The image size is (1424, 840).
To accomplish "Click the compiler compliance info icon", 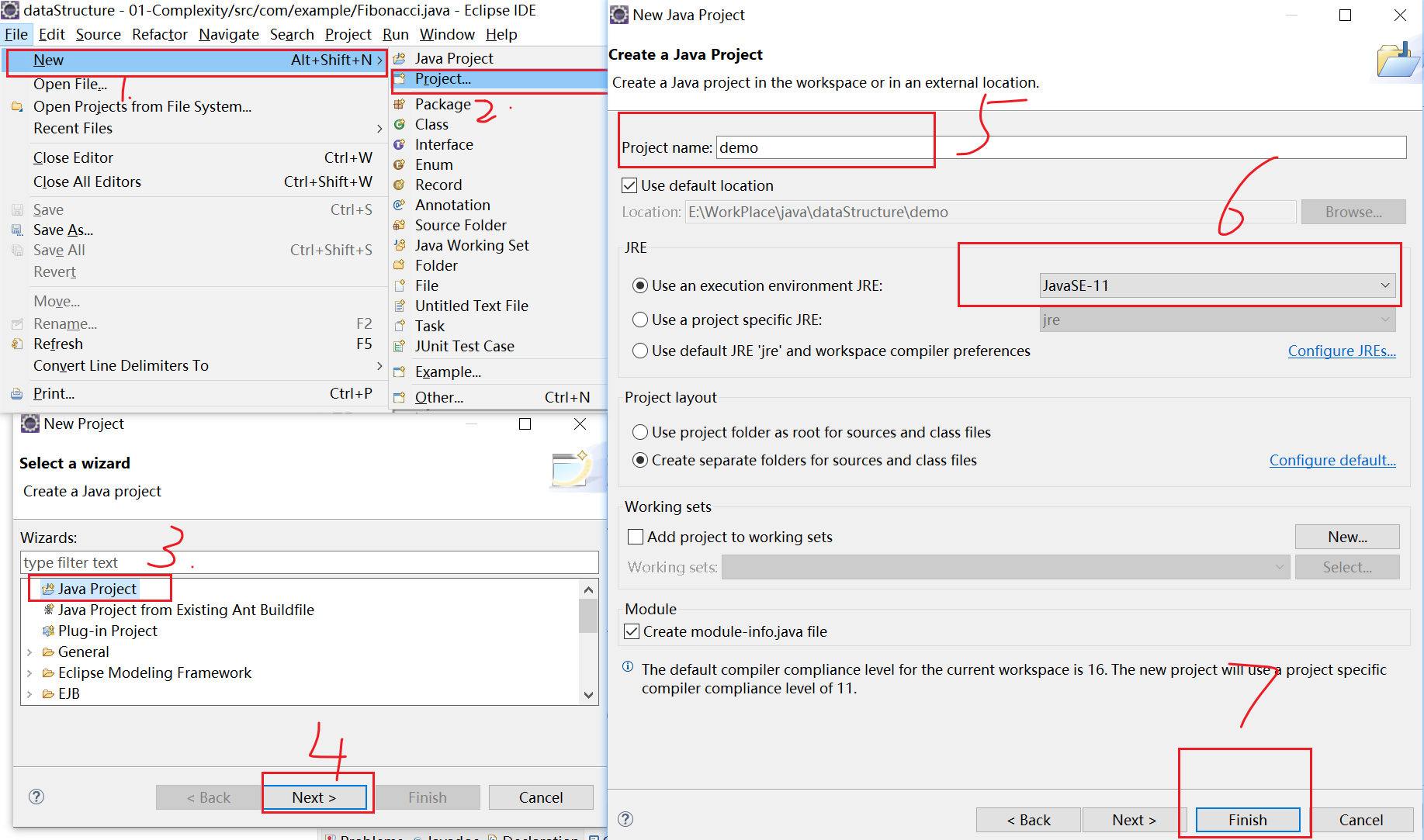I will coord(628,668).
